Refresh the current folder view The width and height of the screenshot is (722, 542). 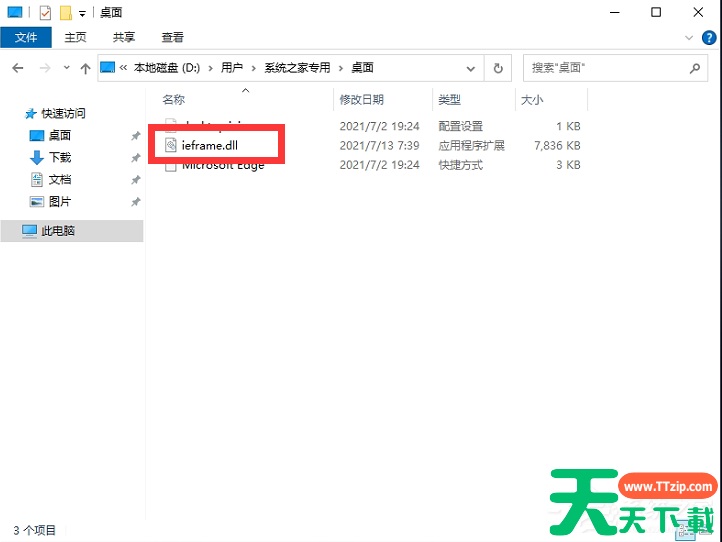point(498,68)
